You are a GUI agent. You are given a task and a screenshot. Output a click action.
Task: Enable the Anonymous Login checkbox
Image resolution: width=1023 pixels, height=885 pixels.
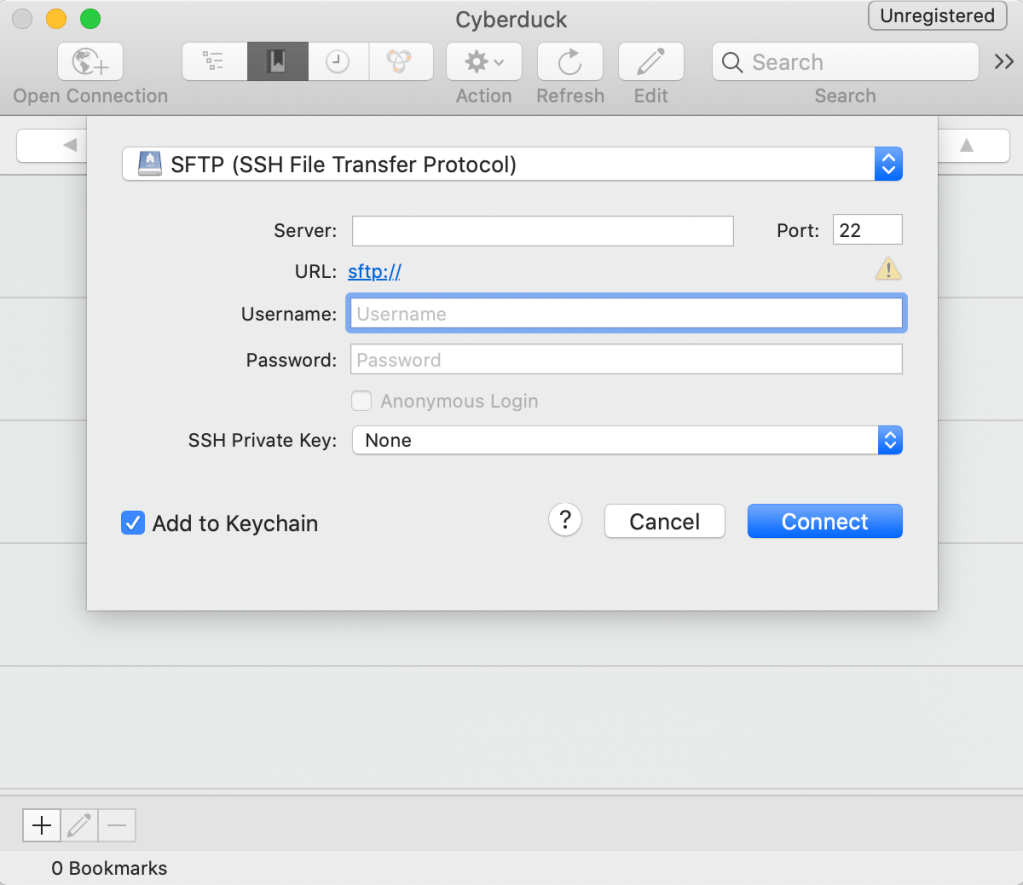click(361, 401)
